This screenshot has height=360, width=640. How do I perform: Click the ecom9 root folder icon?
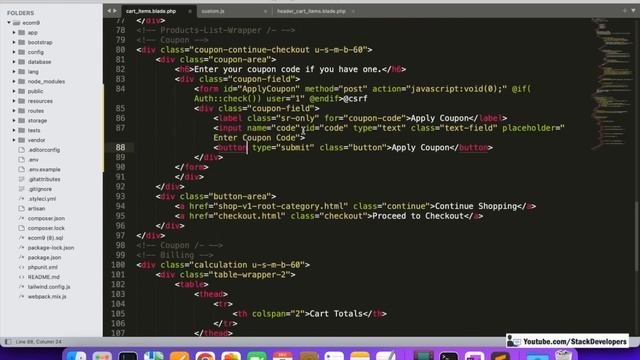point(16,23)
